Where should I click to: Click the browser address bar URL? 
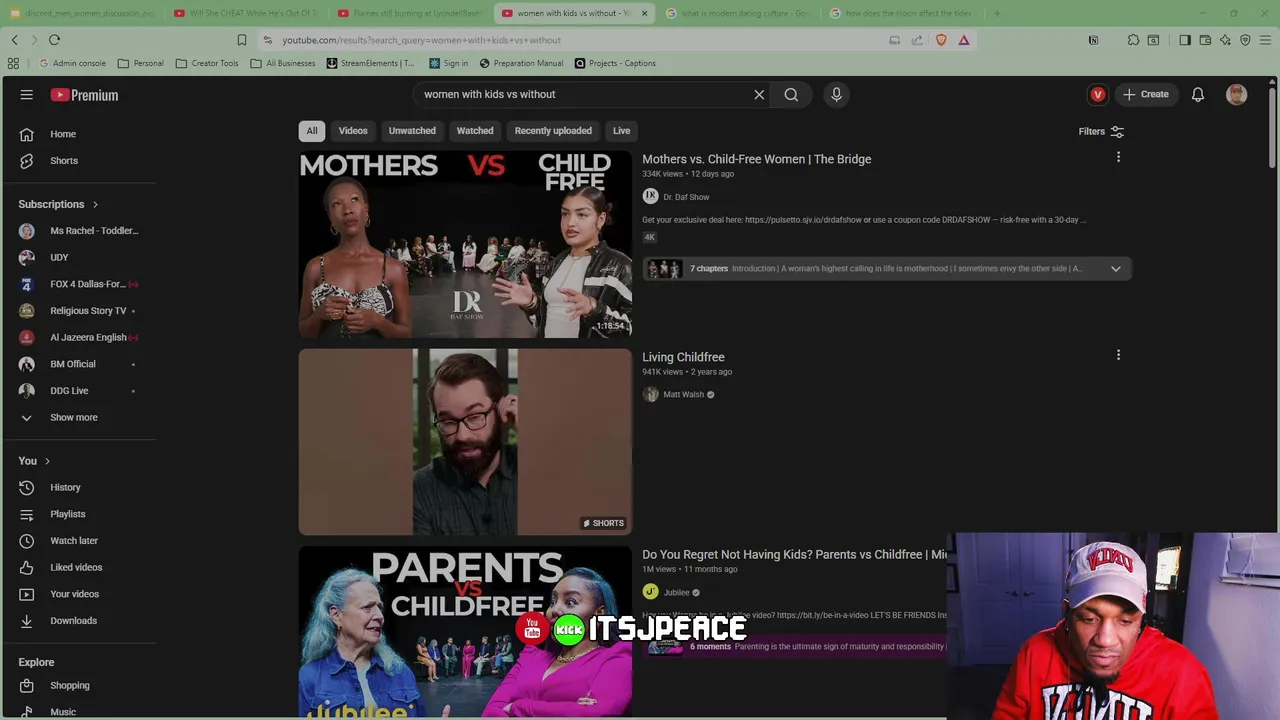421,40
